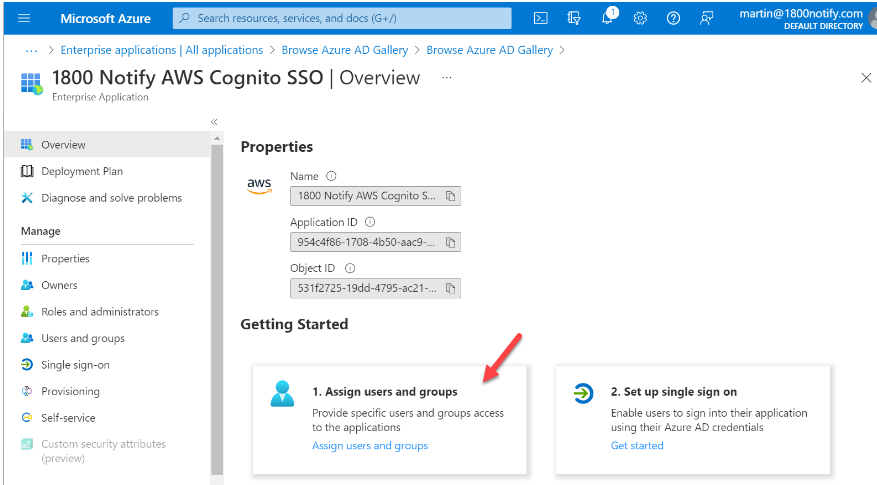Open more options ellipsis beside Overview title
The image size is (877, 485).
[446, 78]
